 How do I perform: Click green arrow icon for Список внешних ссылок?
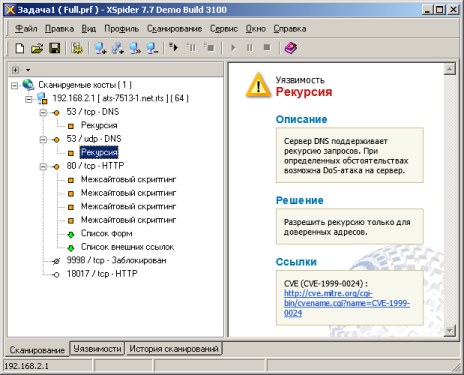[71, 248]
